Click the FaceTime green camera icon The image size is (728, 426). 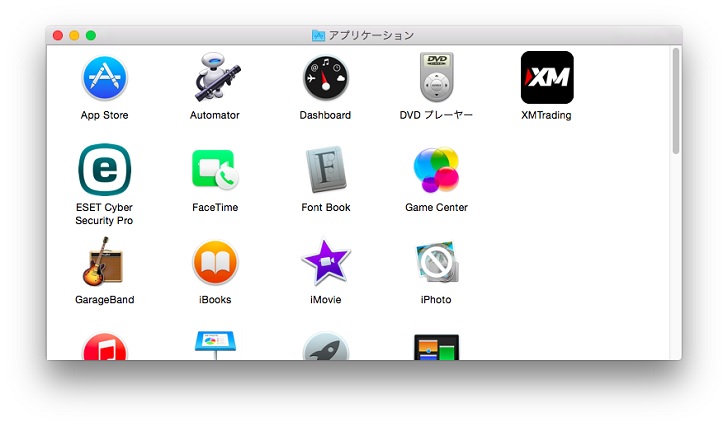coord(215,170)
